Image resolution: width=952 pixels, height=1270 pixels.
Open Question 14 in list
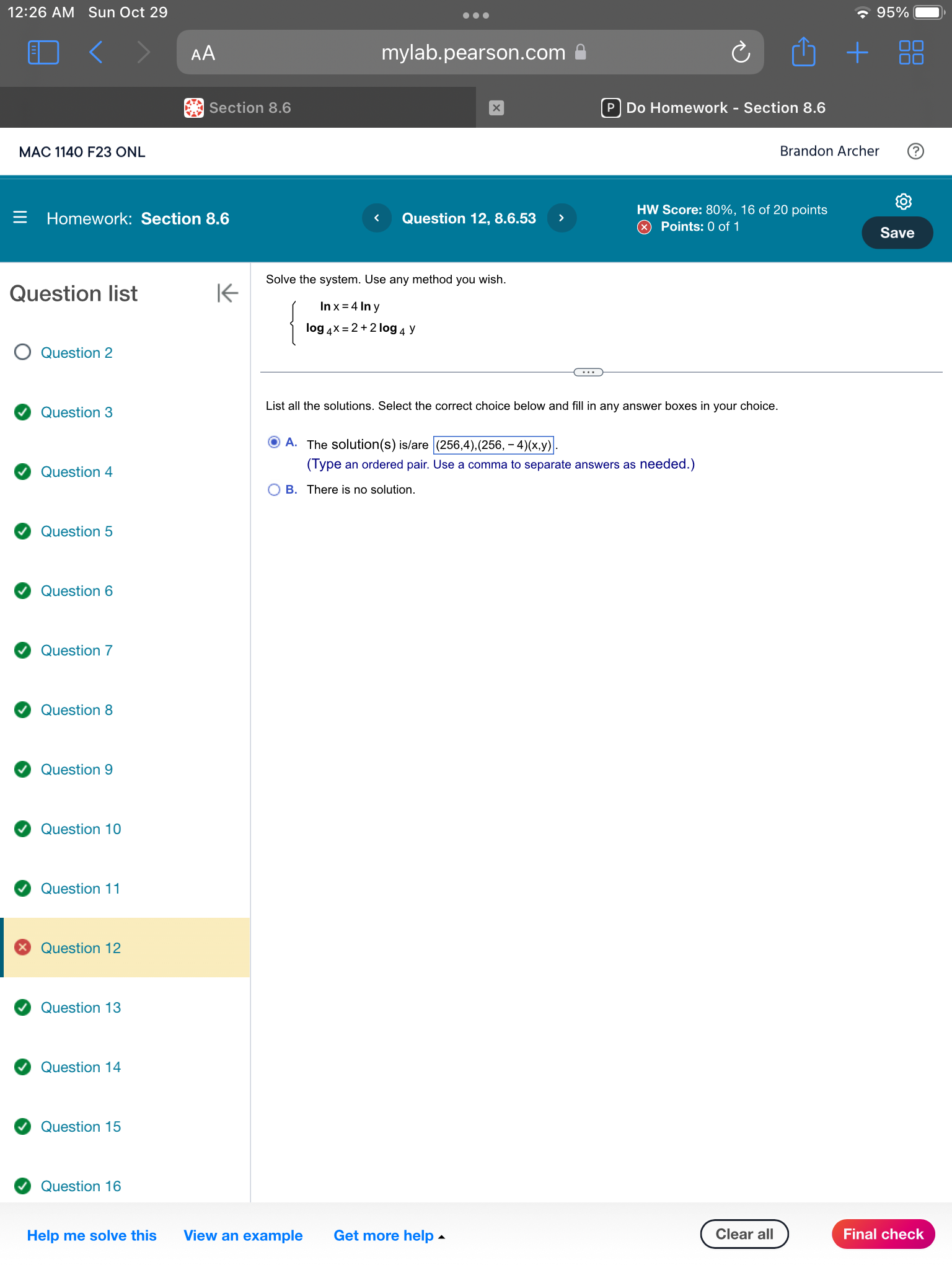(x=81, y=1067)
